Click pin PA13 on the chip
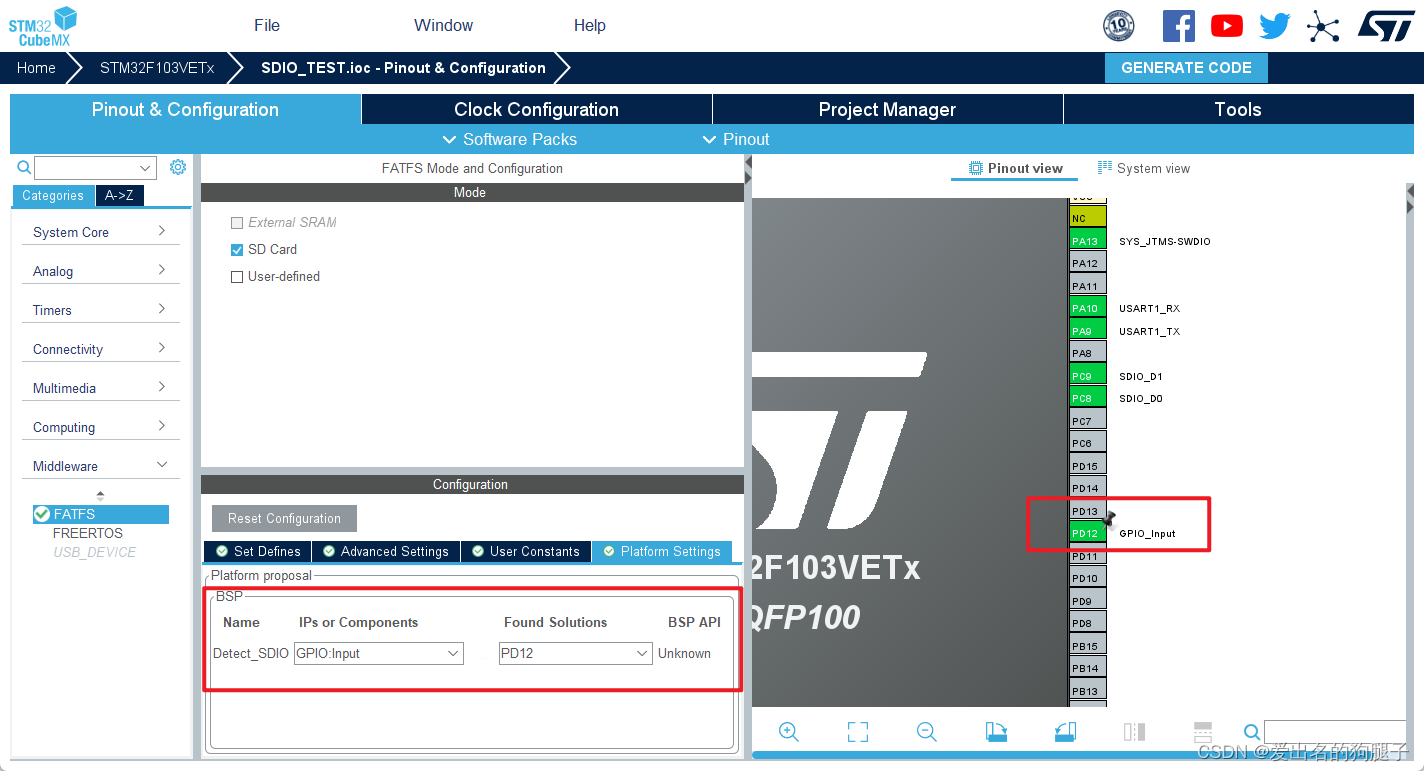Viewport: 1424px width, 771px height. [x=1087, y=241]
